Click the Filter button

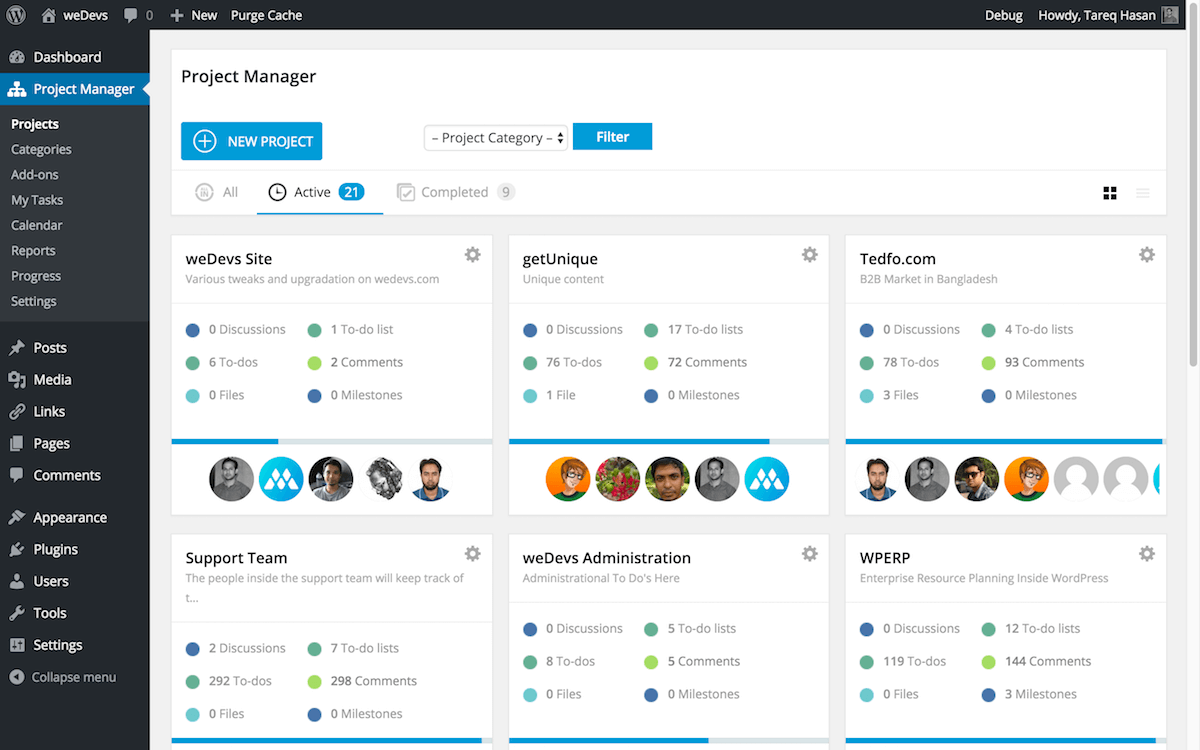[612, 136]
